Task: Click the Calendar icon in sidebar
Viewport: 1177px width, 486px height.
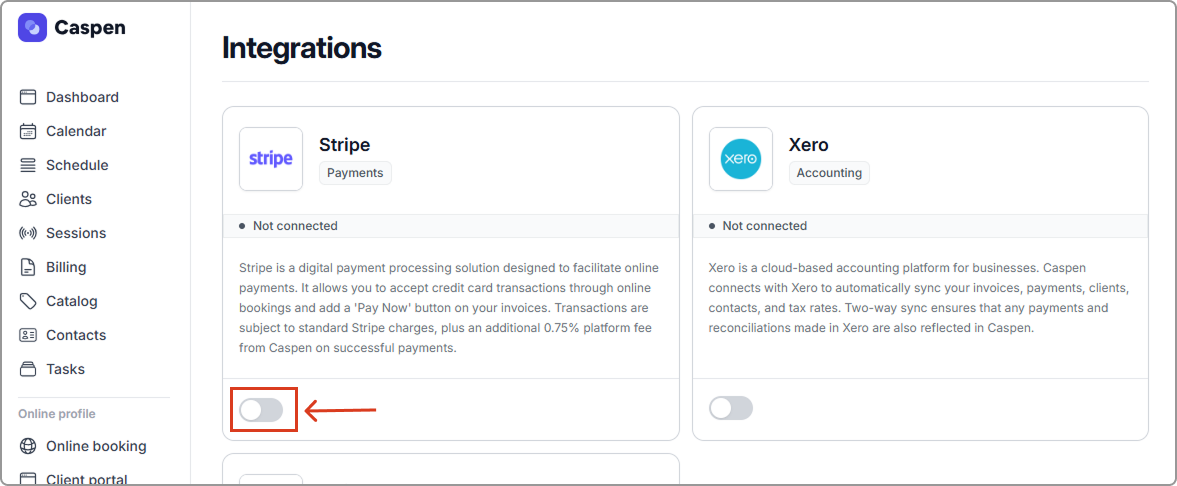Action: (x=28, y=131)
